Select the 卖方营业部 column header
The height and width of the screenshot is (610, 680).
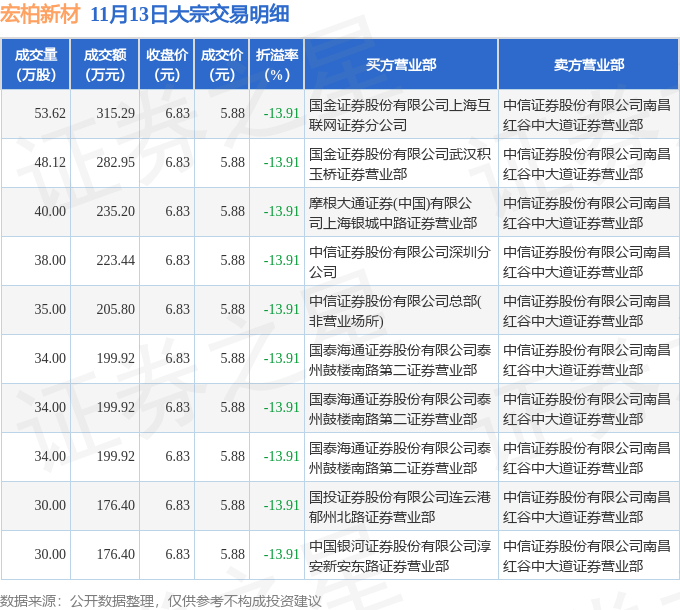[x=588, y=64]
